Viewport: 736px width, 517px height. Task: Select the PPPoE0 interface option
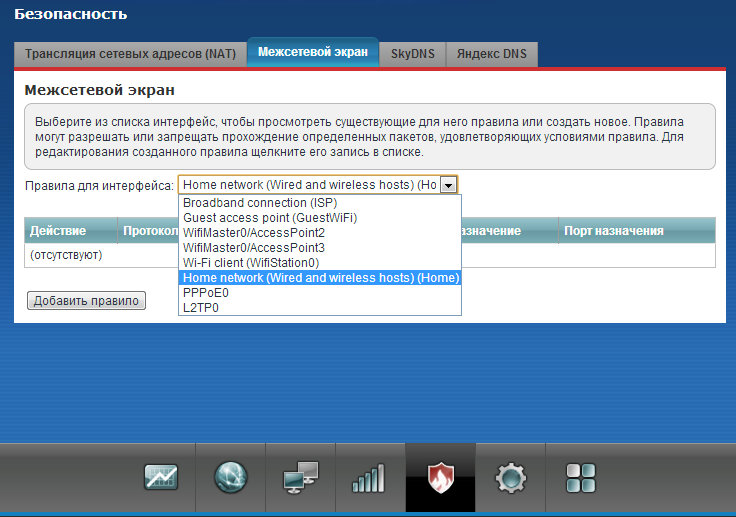206,293
